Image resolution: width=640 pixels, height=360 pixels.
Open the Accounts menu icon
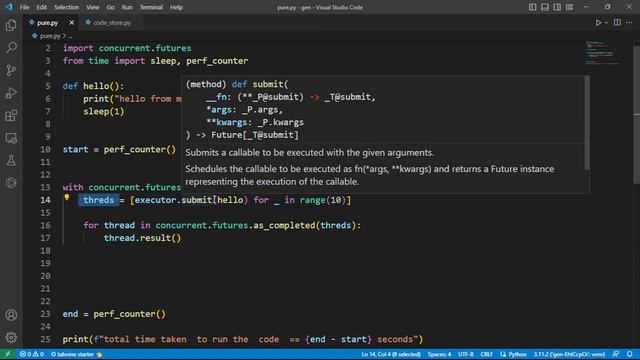point(11,315)
